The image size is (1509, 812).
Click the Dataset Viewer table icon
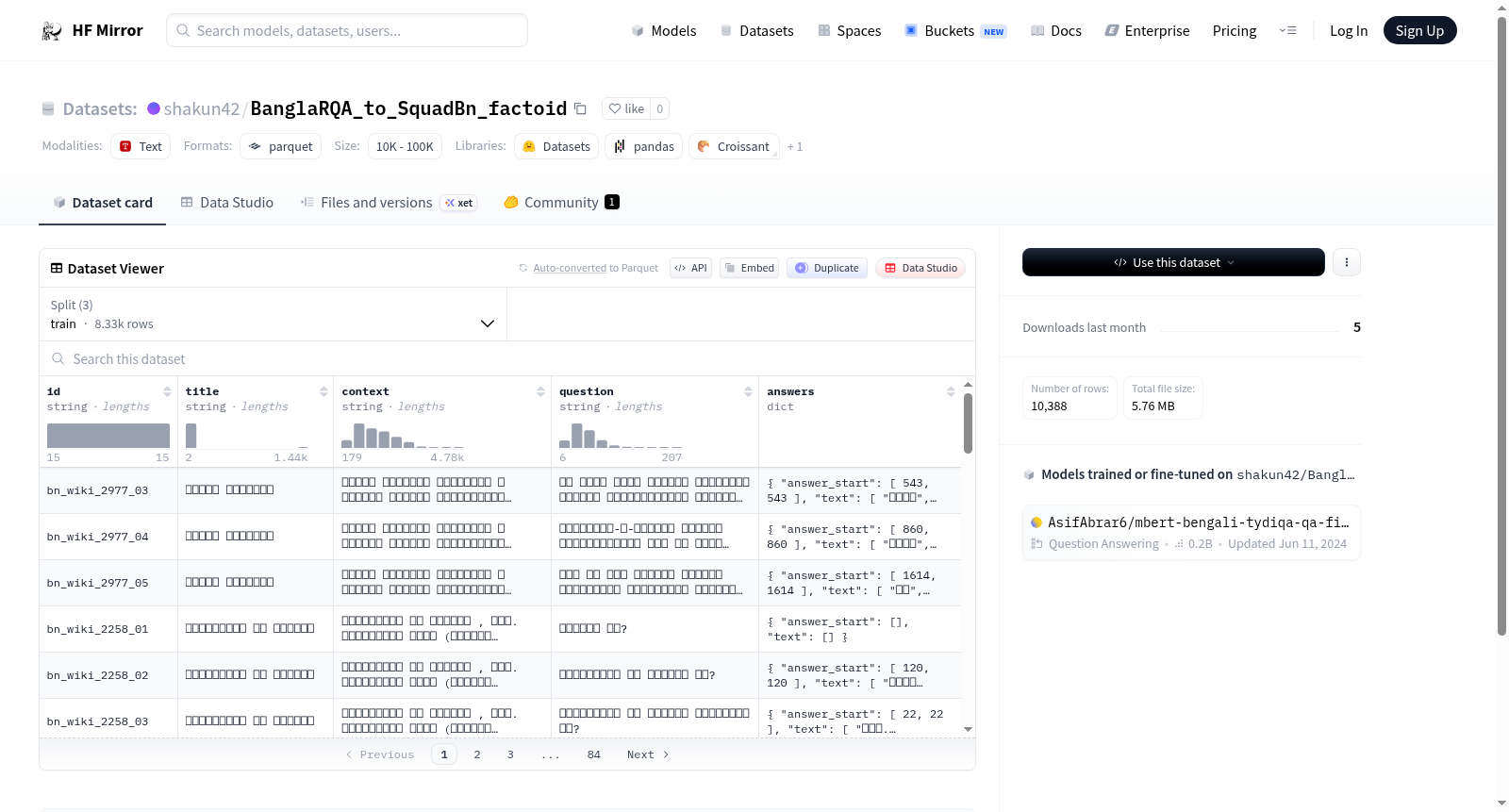click(x=57, y=269)
